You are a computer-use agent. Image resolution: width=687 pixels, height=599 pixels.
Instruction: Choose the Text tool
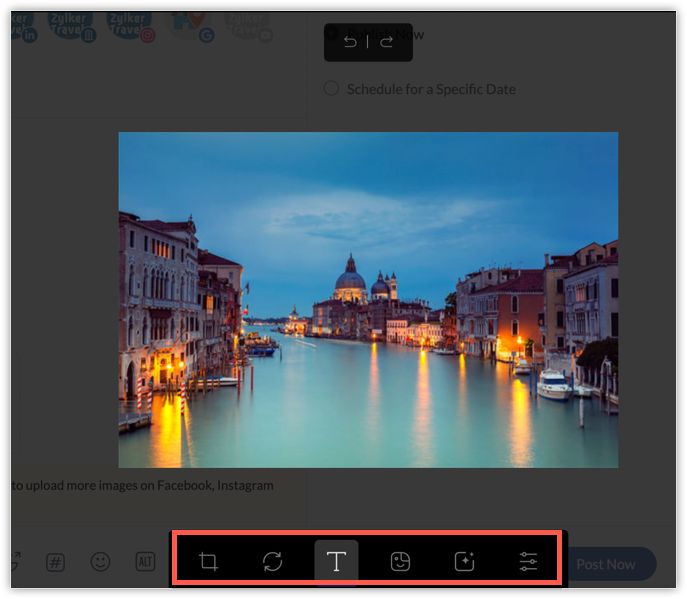coord(336,562)
